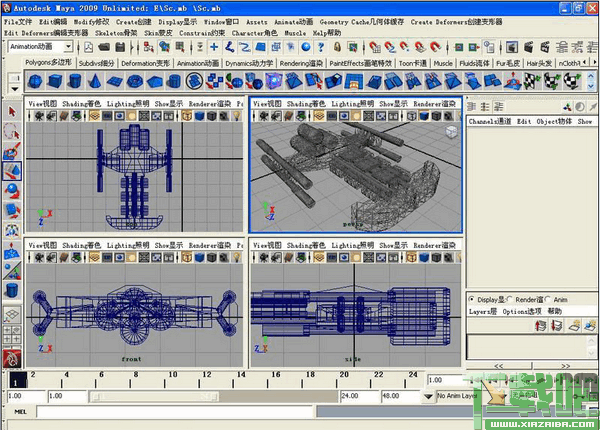Open Layers menu in layer editor
The width and height of the screenshot is (600, 430).
click(483, 311)
